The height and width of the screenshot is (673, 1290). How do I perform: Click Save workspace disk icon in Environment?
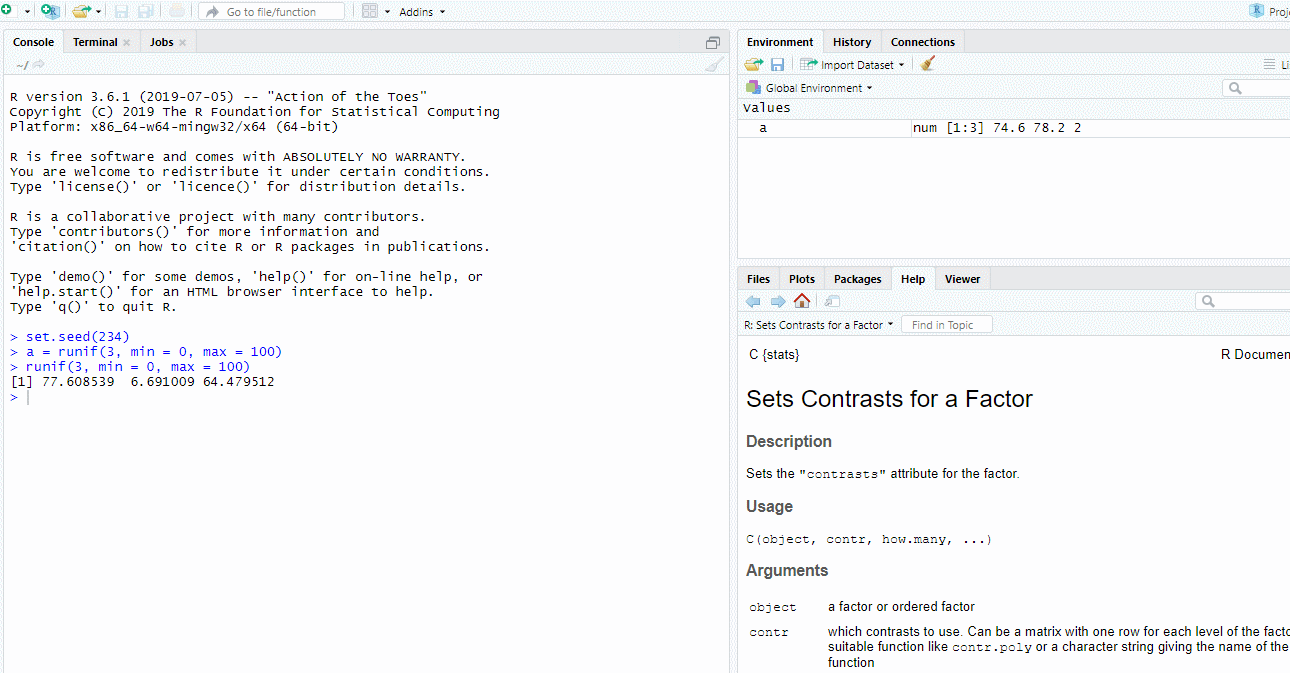pyautogui.click(x=777, y=64)
